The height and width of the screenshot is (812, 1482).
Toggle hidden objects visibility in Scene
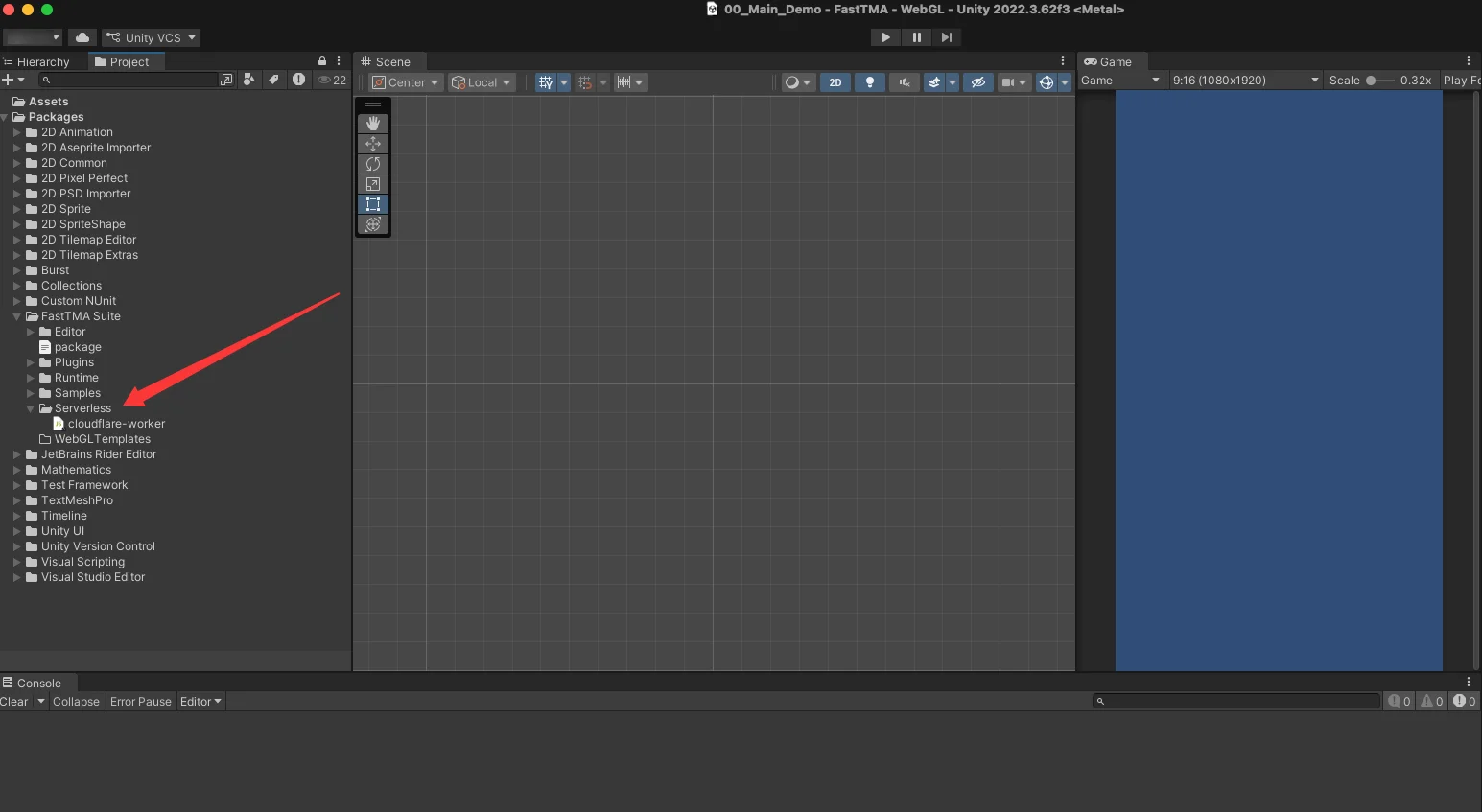977,82
